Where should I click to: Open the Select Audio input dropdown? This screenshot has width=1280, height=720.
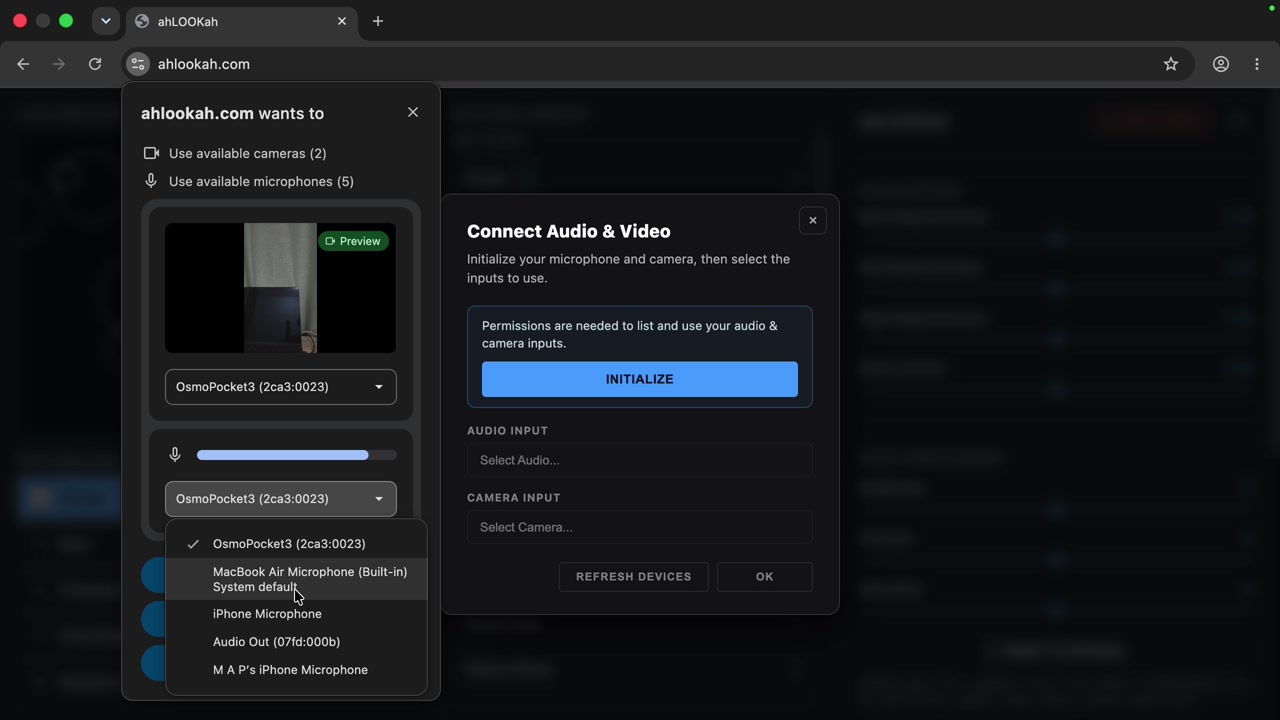point(640,460)
